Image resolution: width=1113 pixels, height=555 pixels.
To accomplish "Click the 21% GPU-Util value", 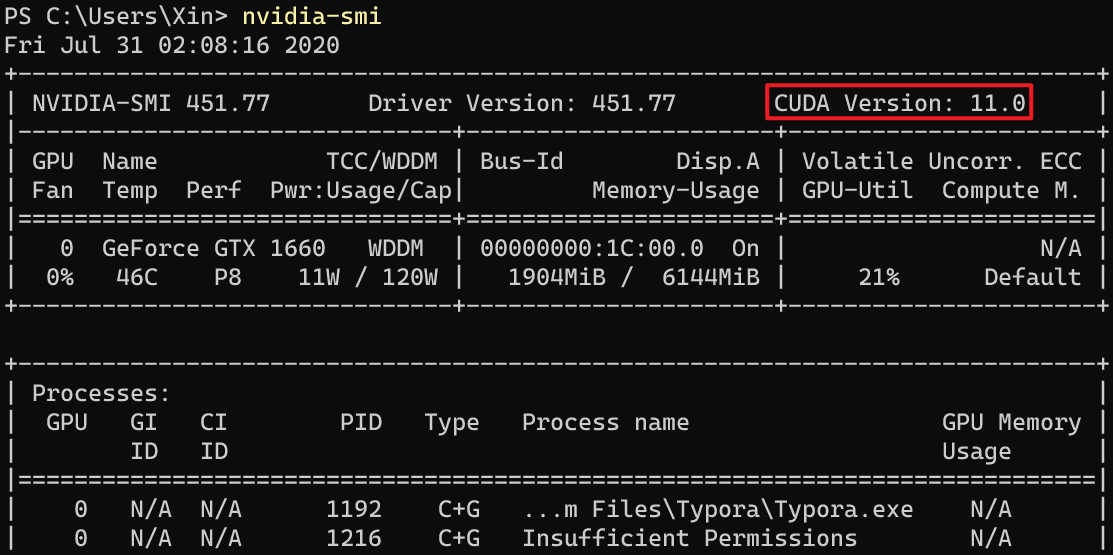I will [878, 277].
